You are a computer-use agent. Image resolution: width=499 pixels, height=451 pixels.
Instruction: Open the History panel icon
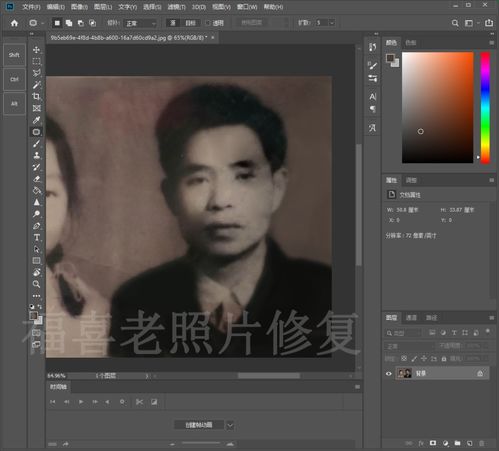click(x=373, y=47)
